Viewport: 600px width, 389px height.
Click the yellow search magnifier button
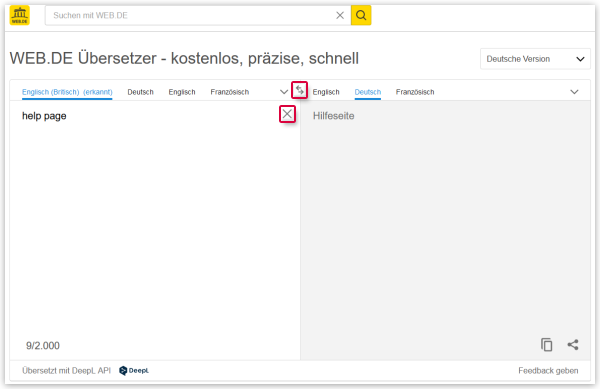pyautogui.click(x=361, y=15)
